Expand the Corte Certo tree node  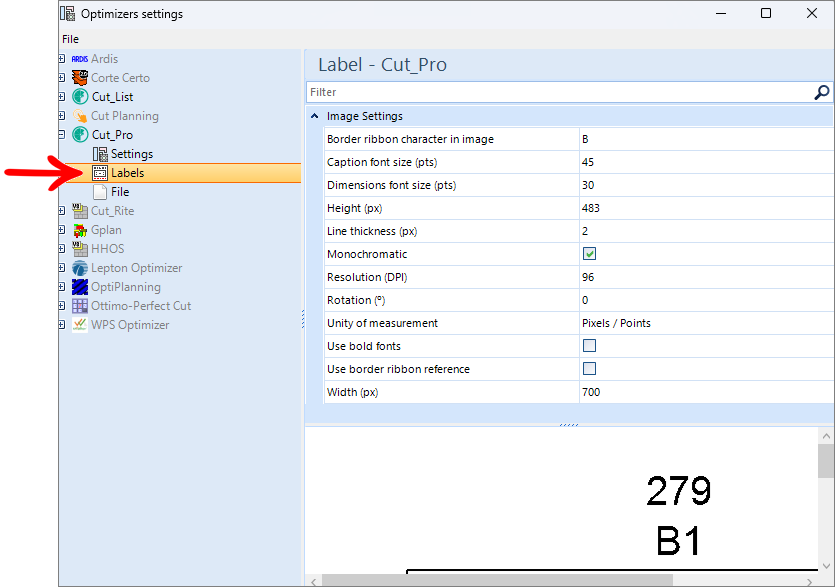tap(62, 78)
